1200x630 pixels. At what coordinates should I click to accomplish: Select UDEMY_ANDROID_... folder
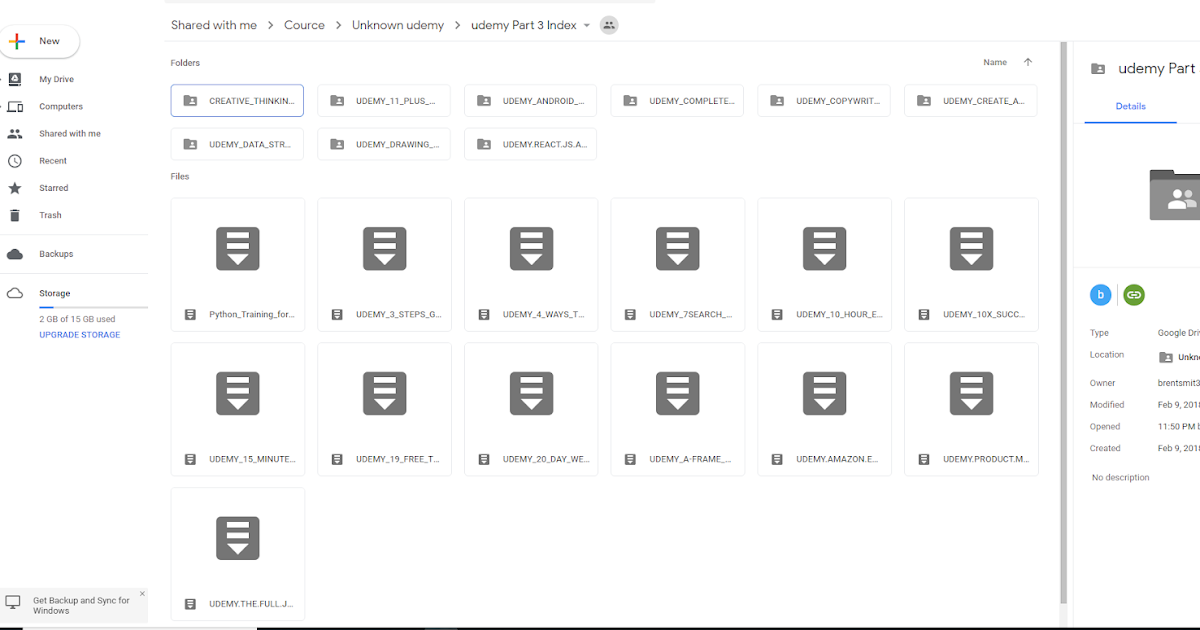click(531, 101)
